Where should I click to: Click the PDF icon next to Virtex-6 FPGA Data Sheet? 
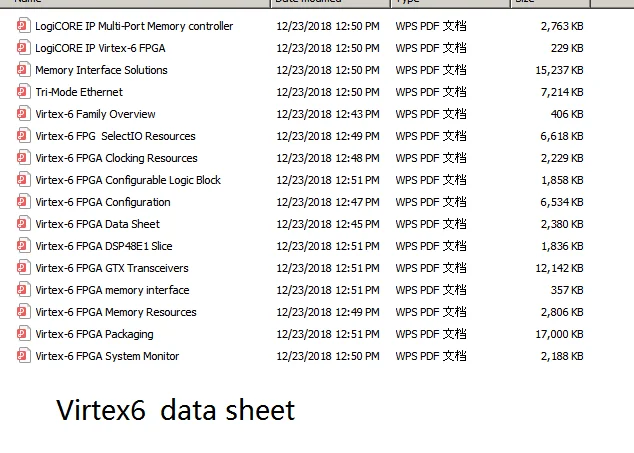[x=23, y=224]
